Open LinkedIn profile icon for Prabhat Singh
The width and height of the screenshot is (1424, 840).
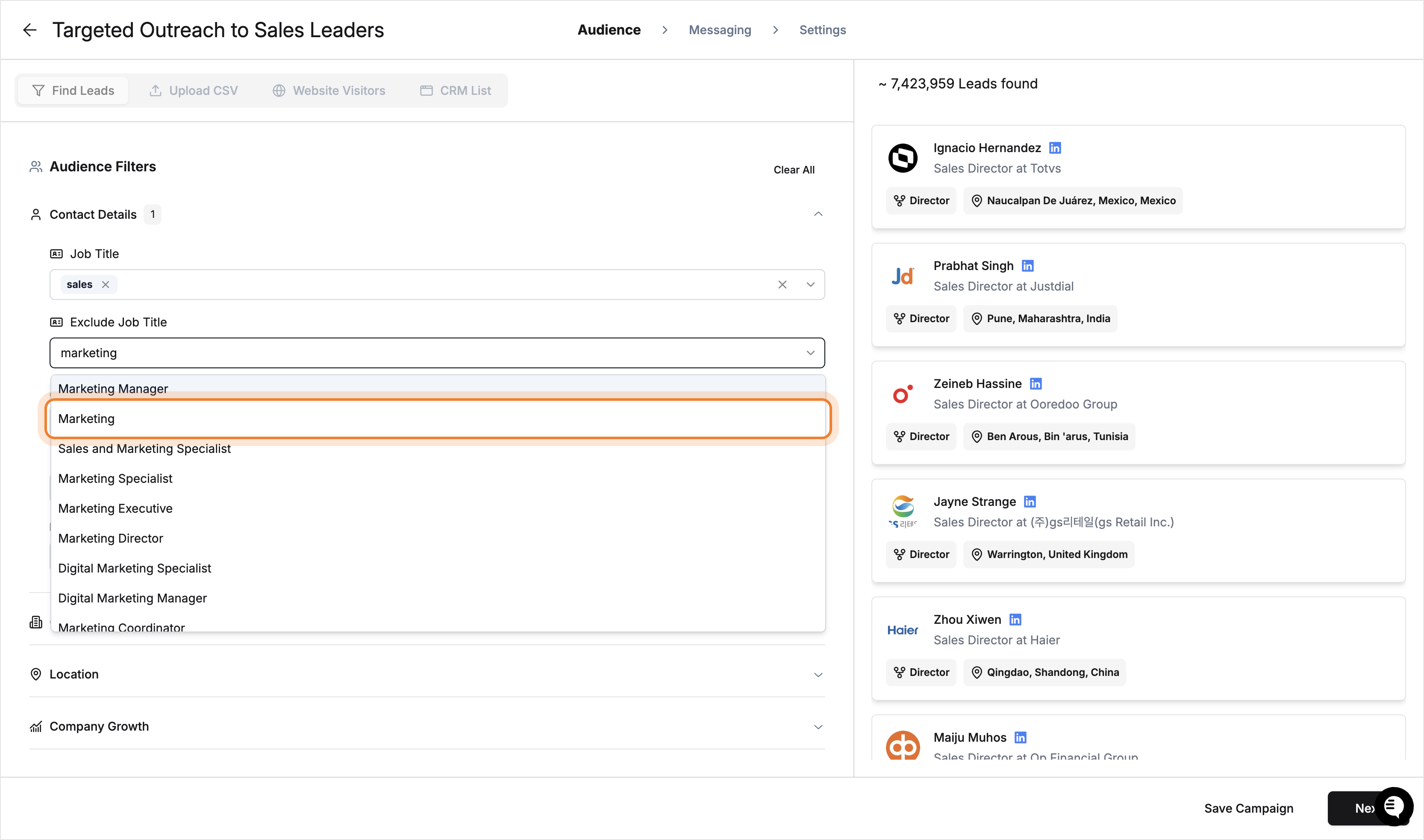[1028, 265]
